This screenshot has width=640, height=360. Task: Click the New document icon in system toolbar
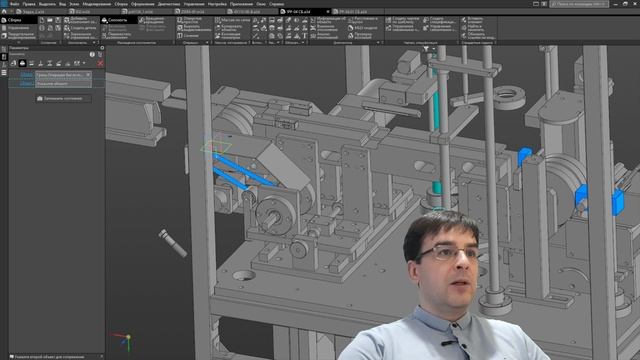(42, 20)
